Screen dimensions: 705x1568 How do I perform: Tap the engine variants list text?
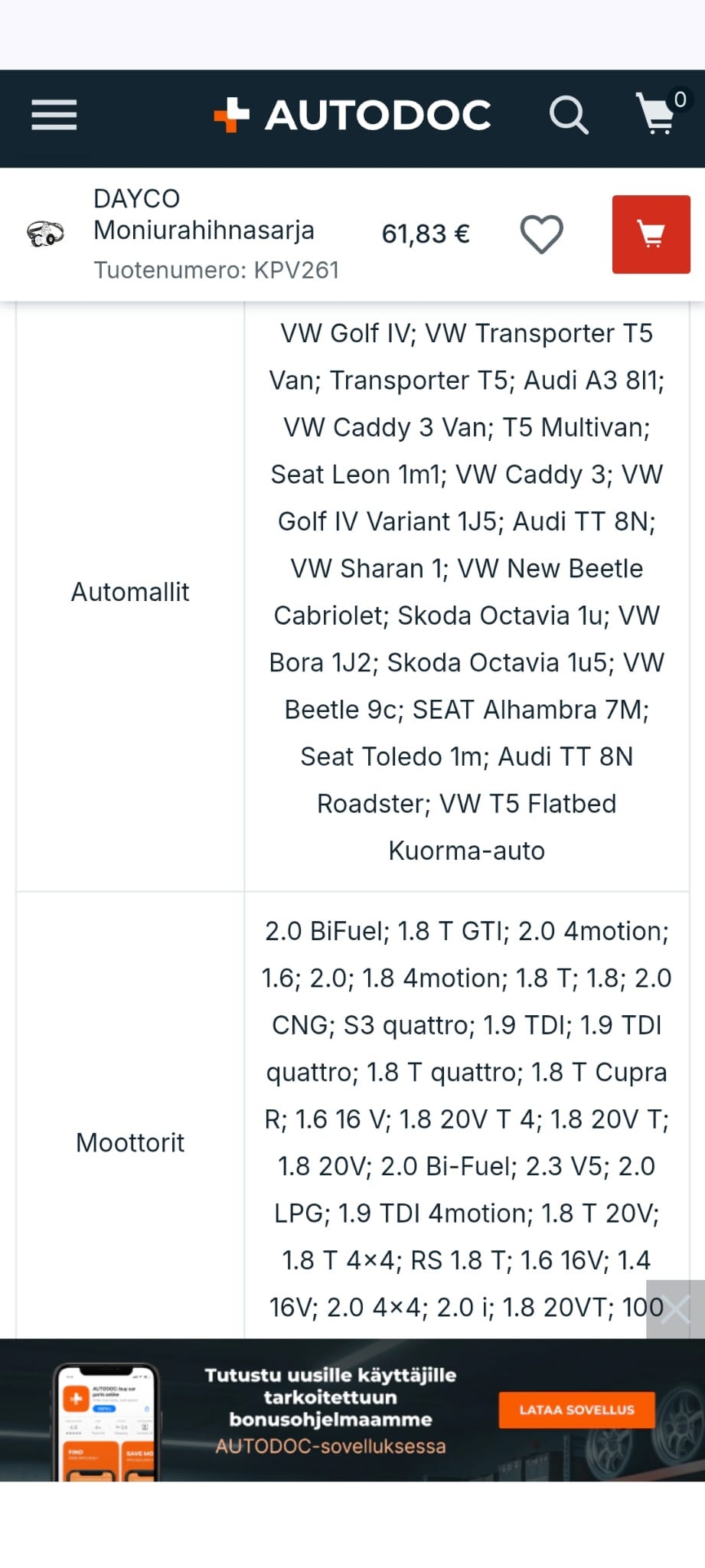466,1118
